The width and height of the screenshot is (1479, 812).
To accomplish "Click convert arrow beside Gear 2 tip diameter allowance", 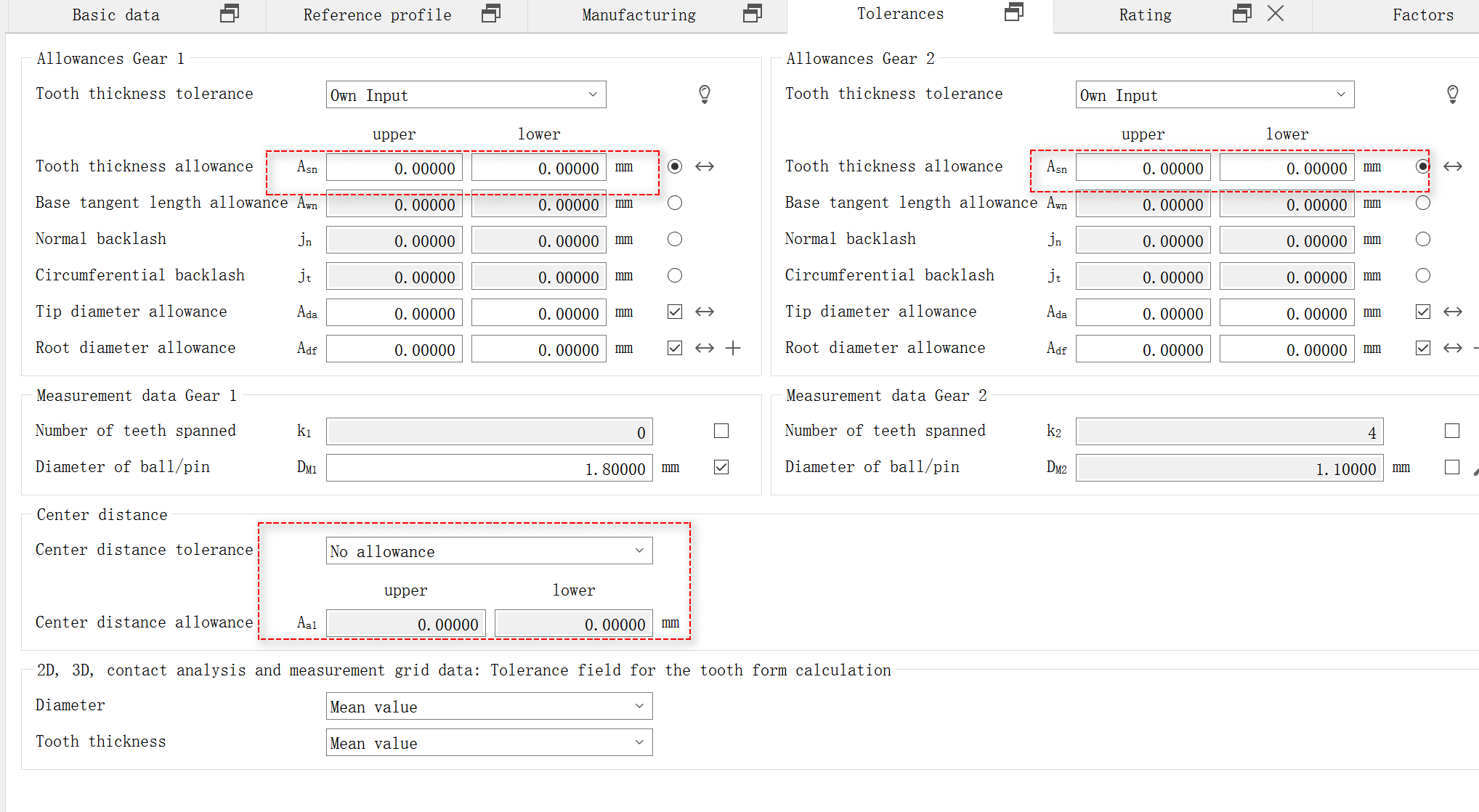I will (x=1452, y=312).
